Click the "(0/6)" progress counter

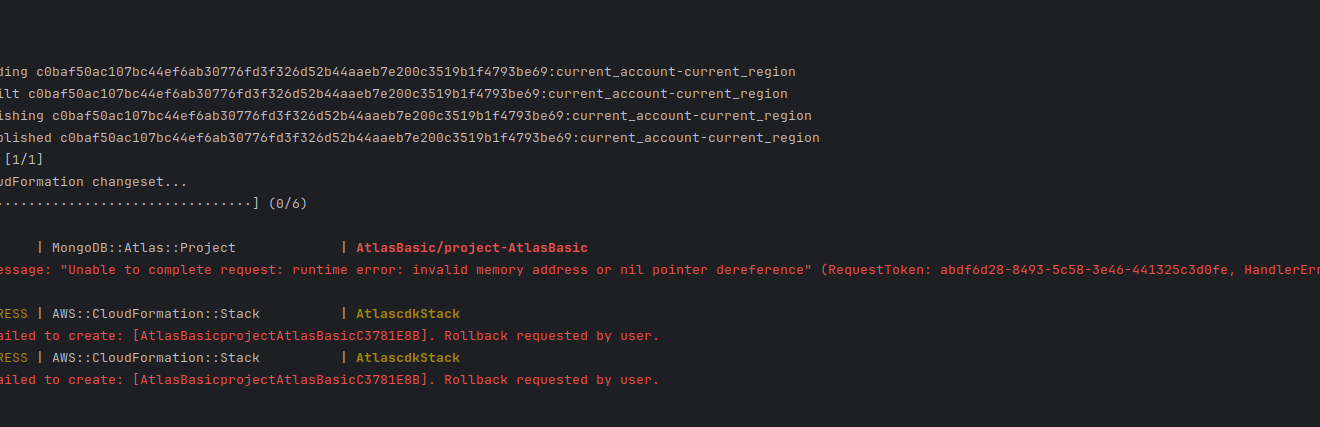288,204
